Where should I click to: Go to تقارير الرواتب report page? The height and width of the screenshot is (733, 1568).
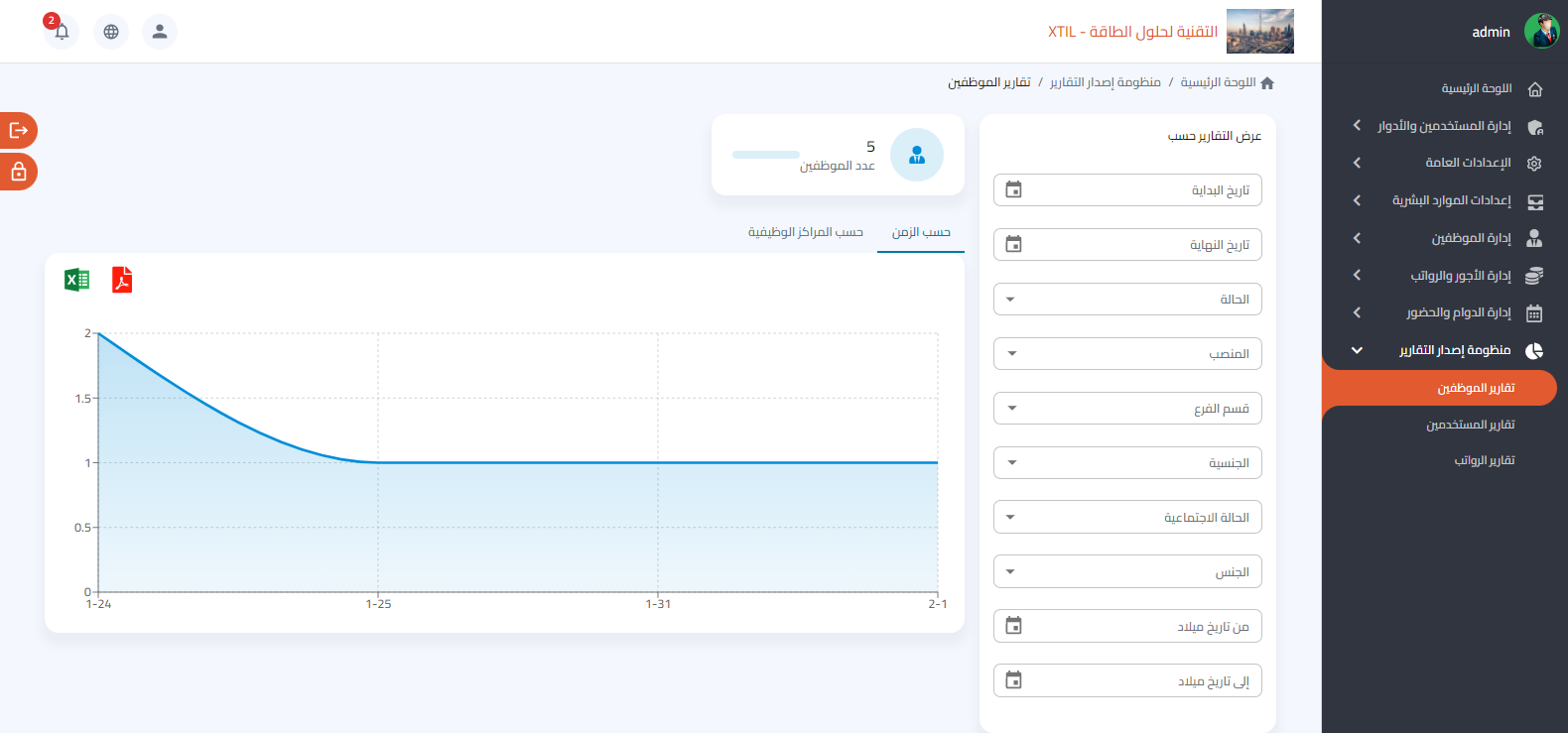1484,460
